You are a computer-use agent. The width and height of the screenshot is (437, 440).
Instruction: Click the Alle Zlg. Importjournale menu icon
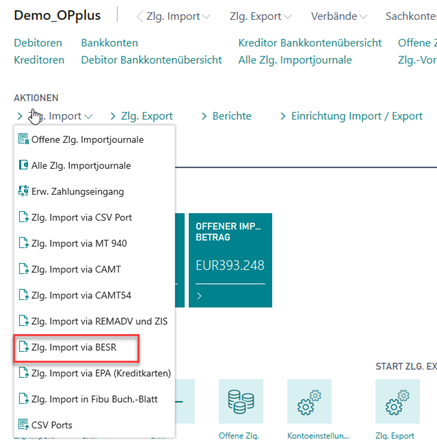tap(23, 165)
